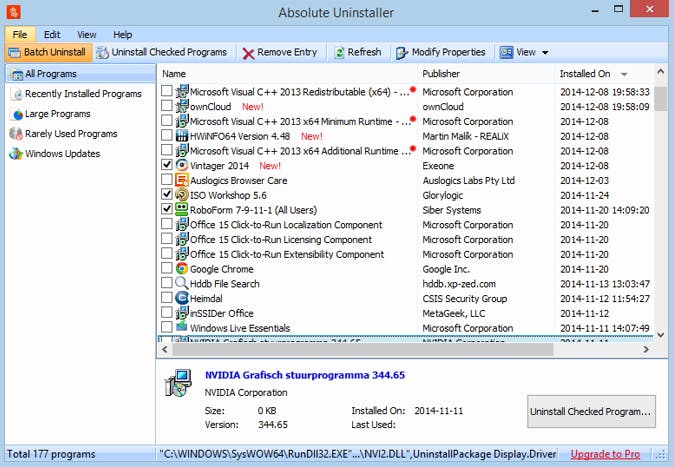Screen dimensions: 674x467
Task: Click the horizontal scrollbar thumb
Action: coord(363,350)
